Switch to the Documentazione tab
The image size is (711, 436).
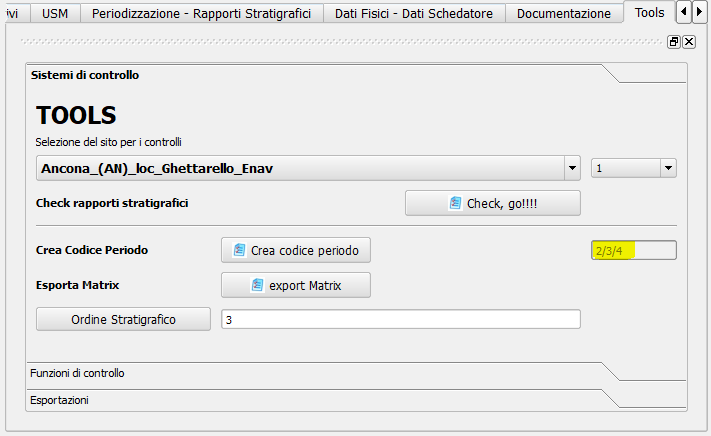click(564, 14)
